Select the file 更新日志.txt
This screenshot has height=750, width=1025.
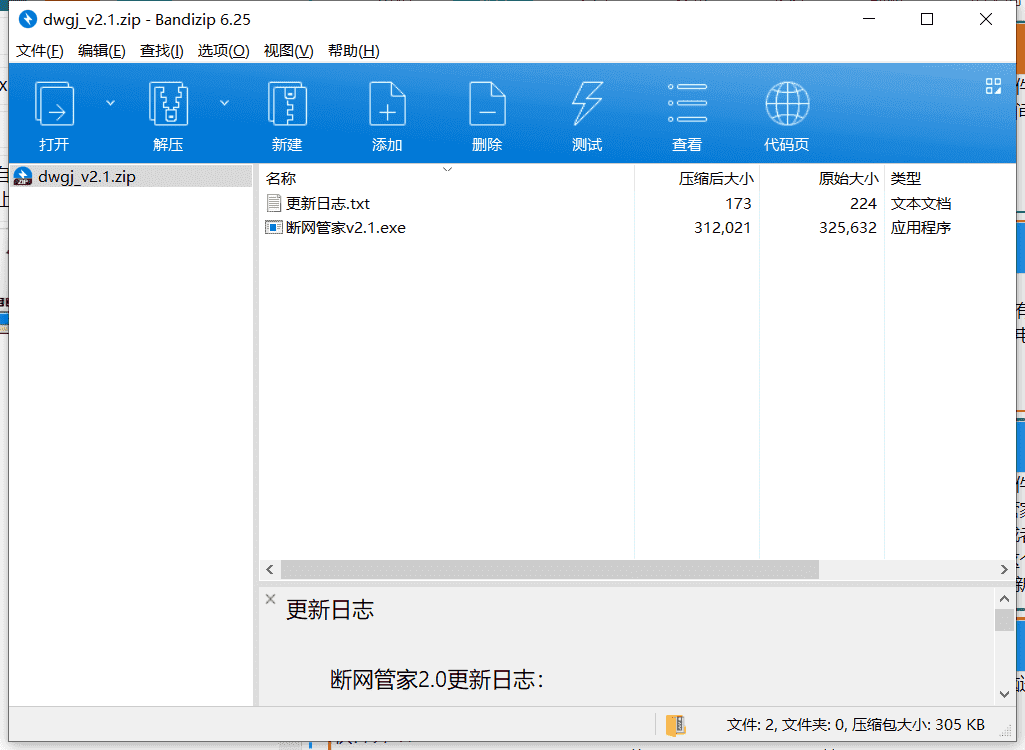point(328,203)
